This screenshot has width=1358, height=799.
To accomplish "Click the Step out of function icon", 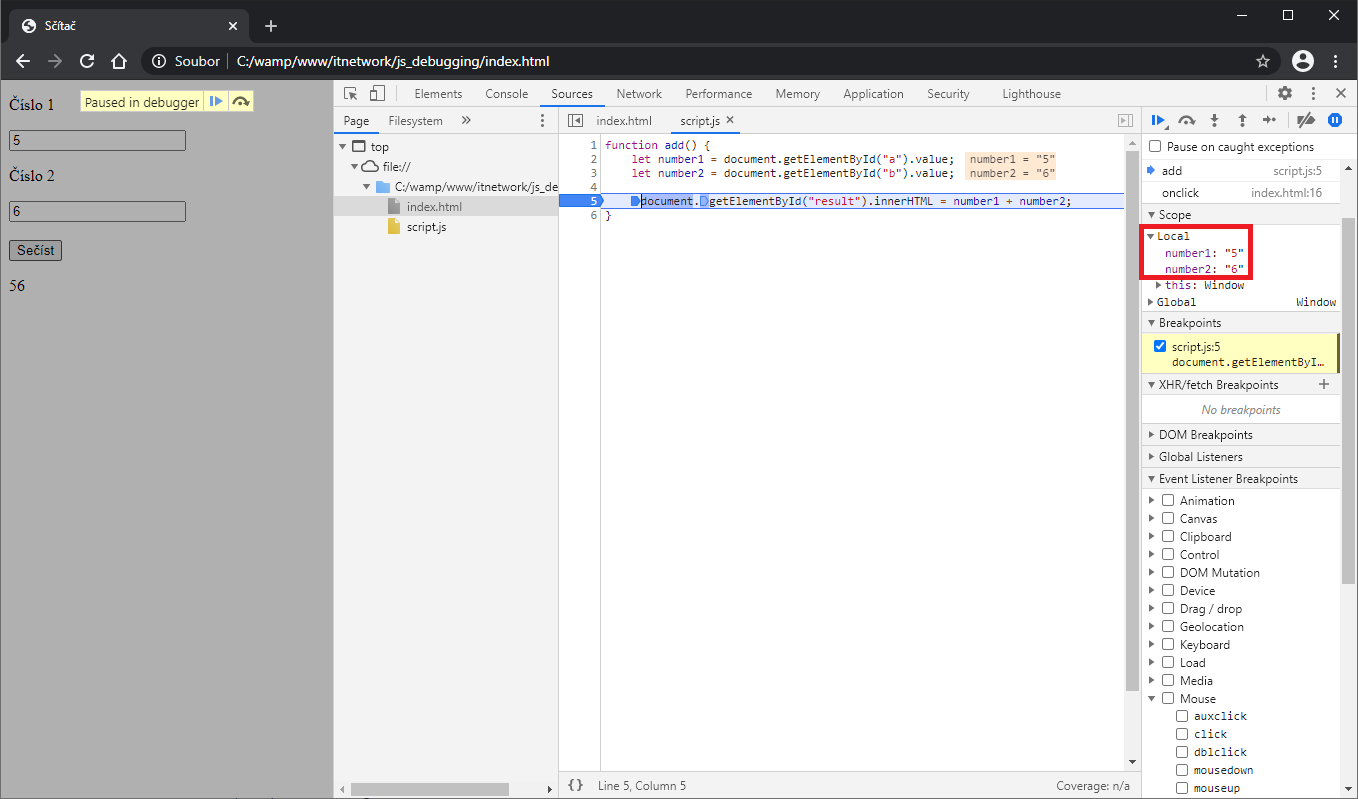I will (1242, 120).
